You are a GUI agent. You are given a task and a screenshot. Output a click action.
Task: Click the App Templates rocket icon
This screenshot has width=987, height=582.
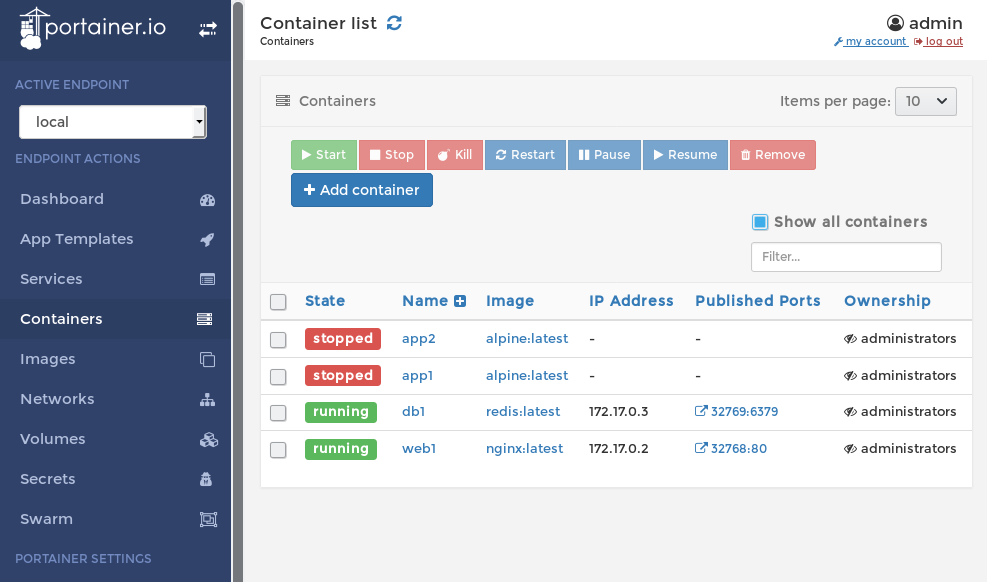click(x=207, y=239)
